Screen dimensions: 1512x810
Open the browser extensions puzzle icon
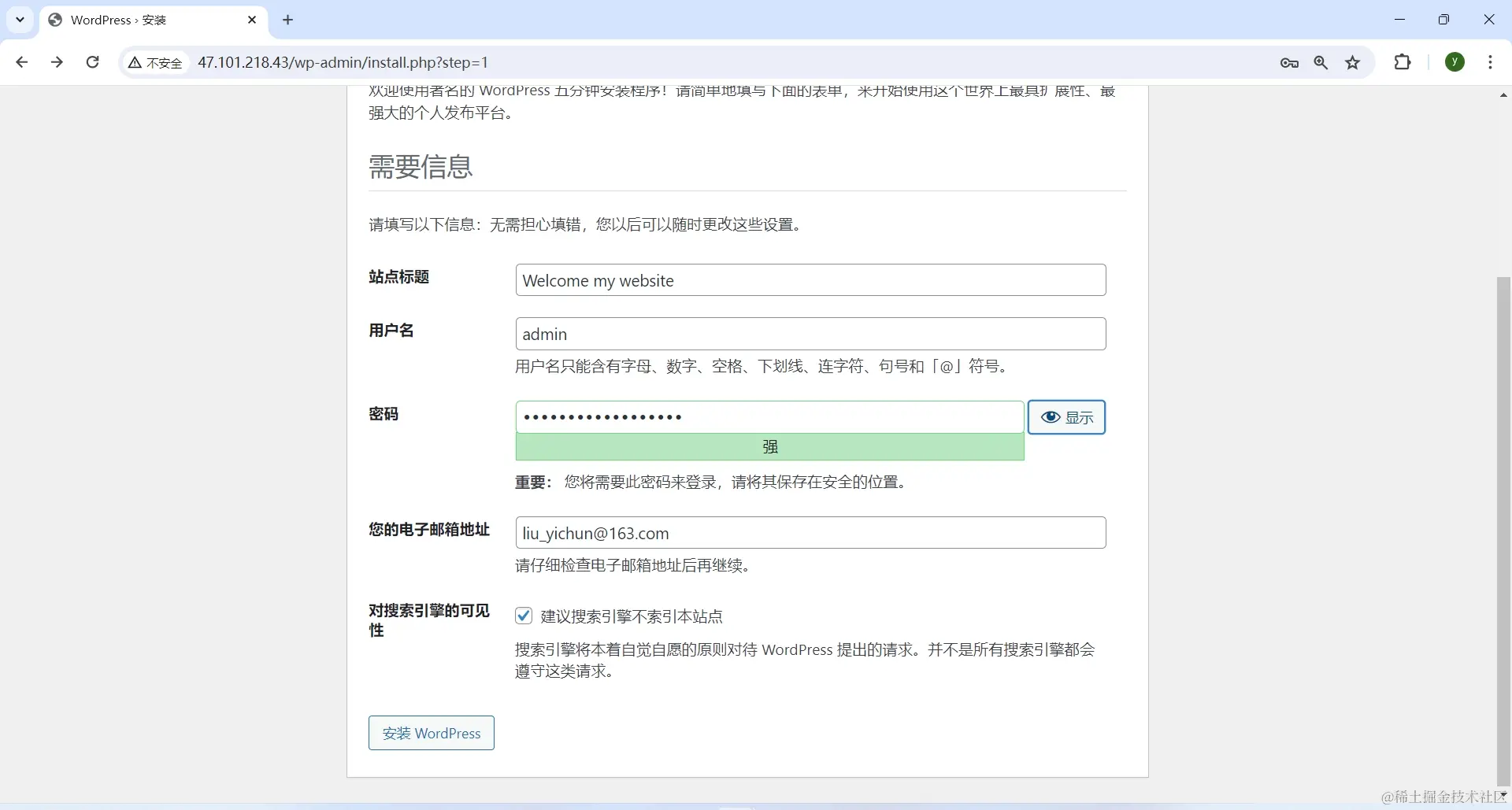point(1403,62)
